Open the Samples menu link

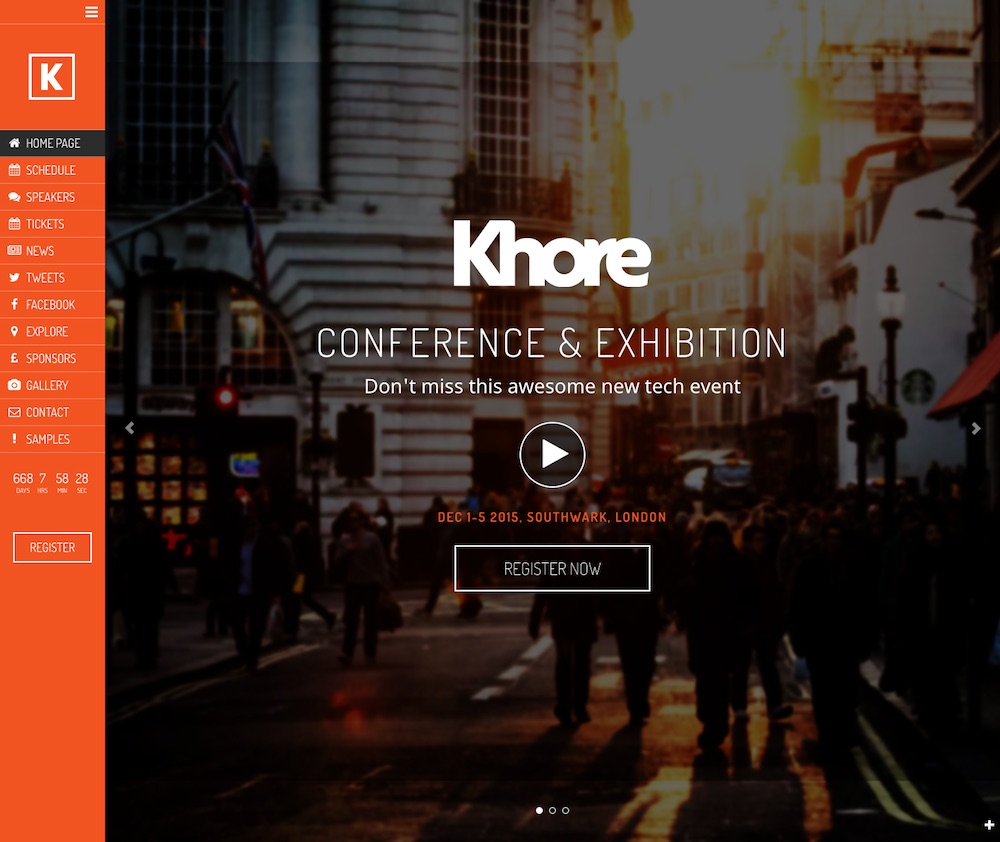[52, 439]
